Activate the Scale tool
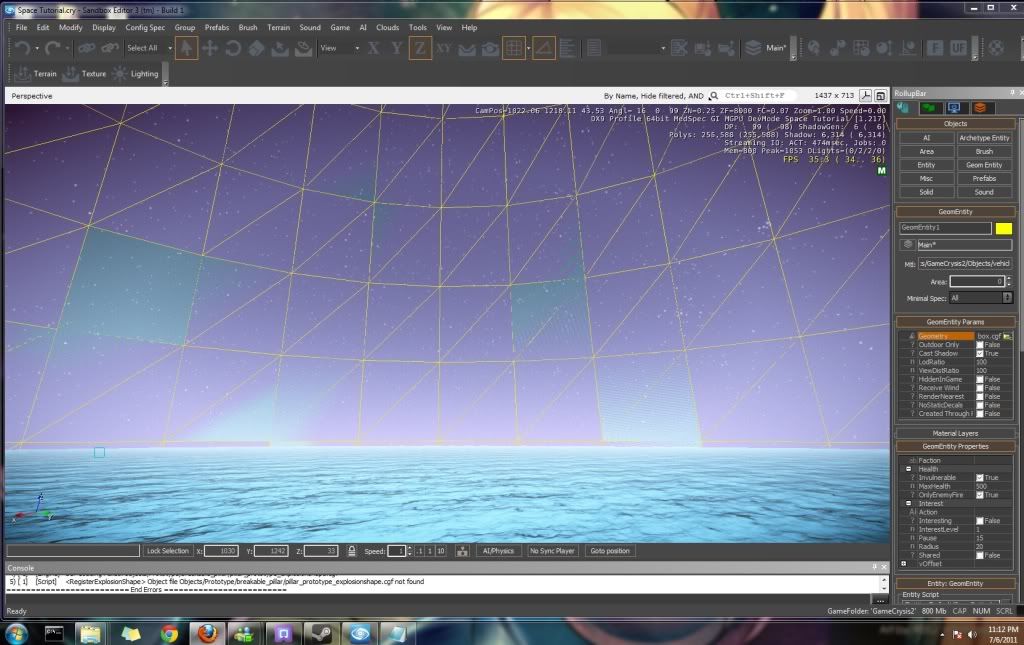 (257, 48)
